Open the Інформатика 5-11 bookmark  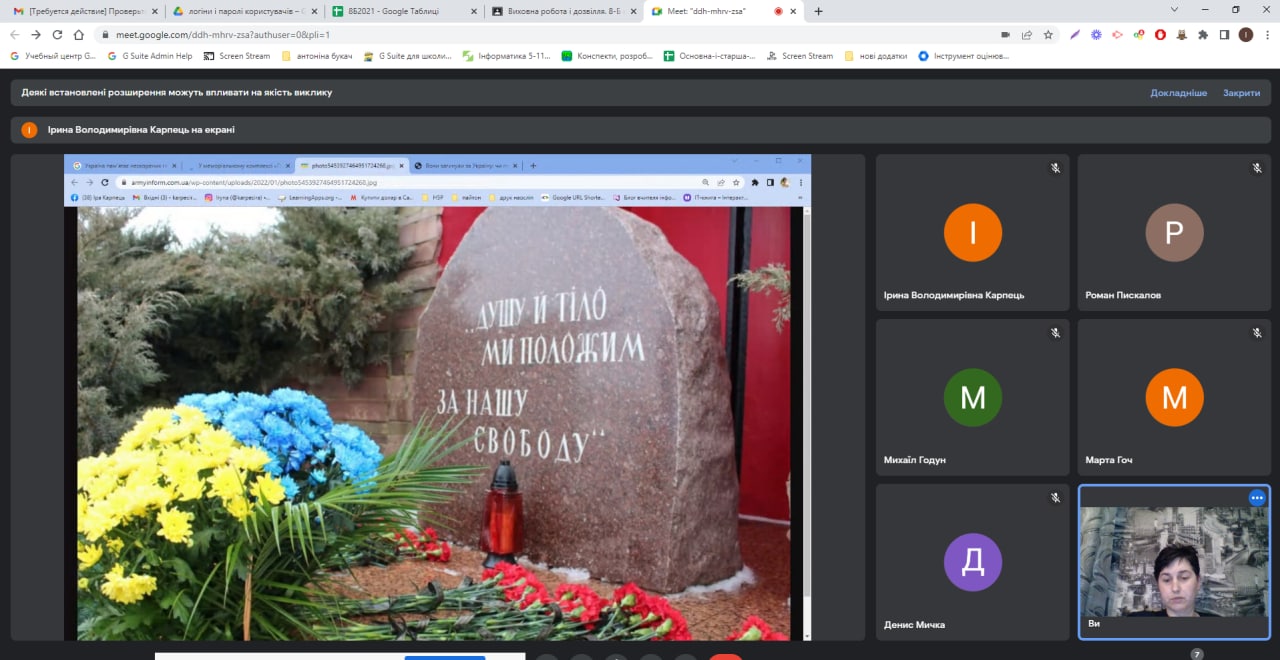[x=506, y=56]
